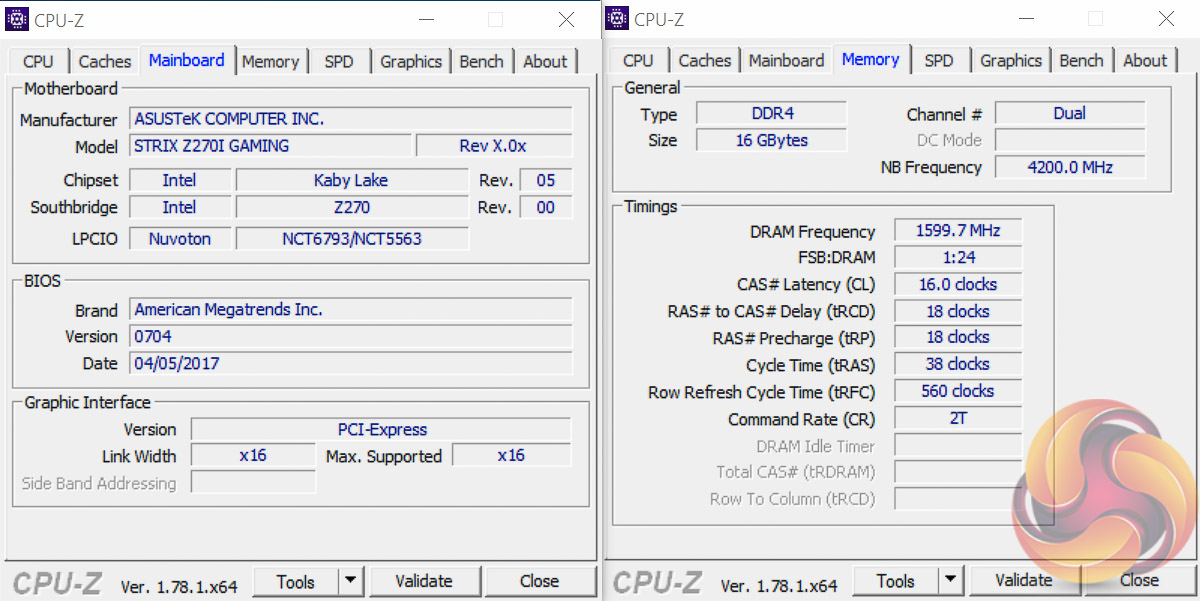Click Validate button in right CPU-Z window
1200x601 pixels.
tap(1024, 581)
